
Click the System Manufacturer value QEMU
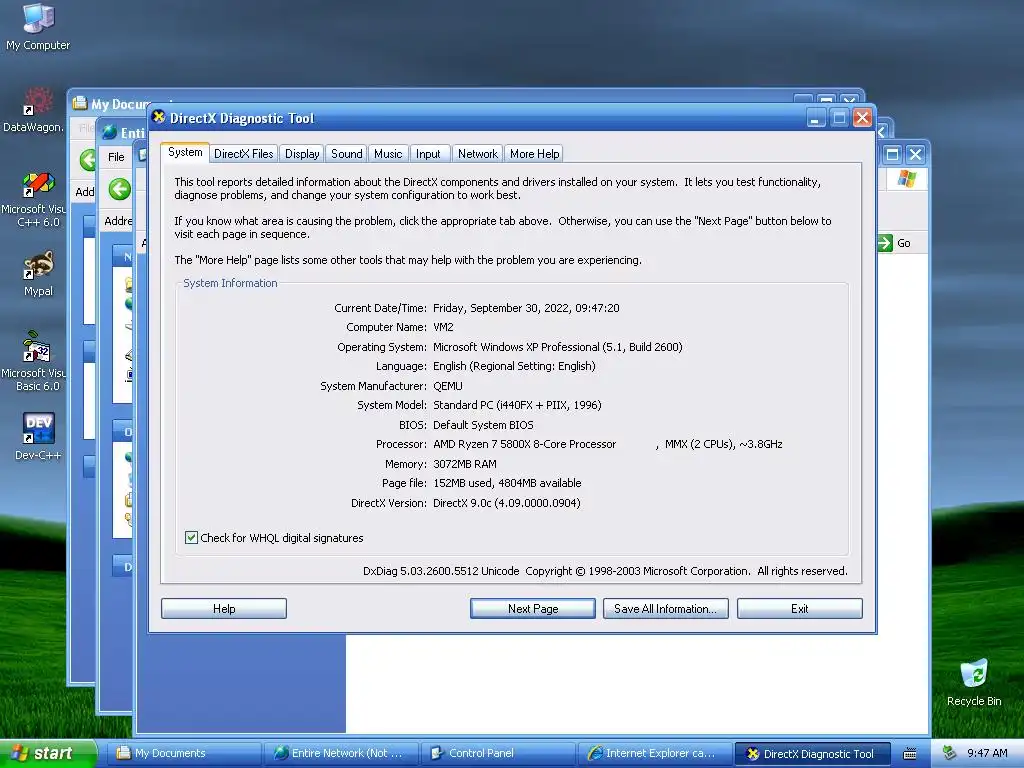[448, 386]
